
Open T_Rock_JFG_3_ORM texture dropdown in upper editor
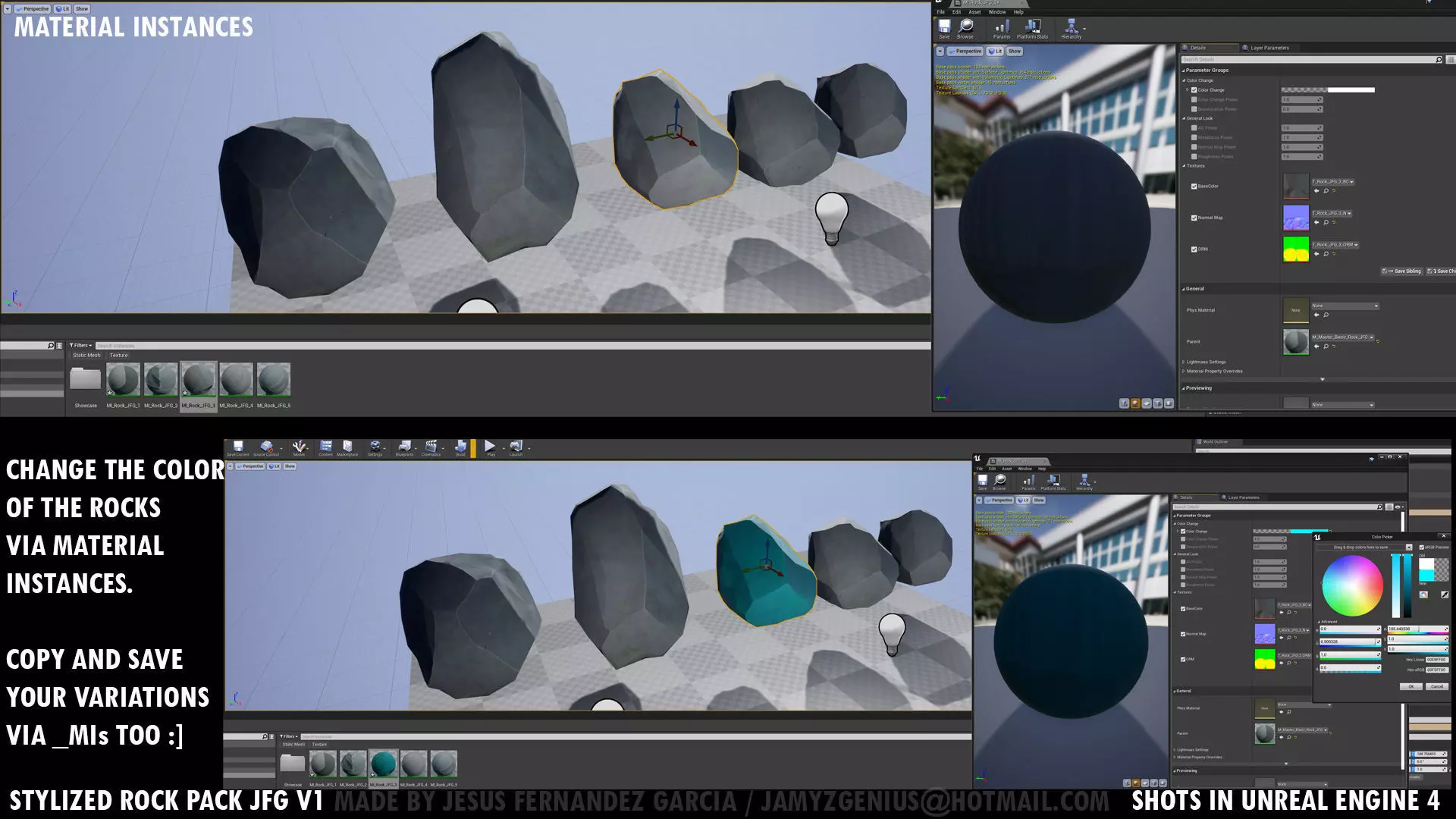[1335, 245]
